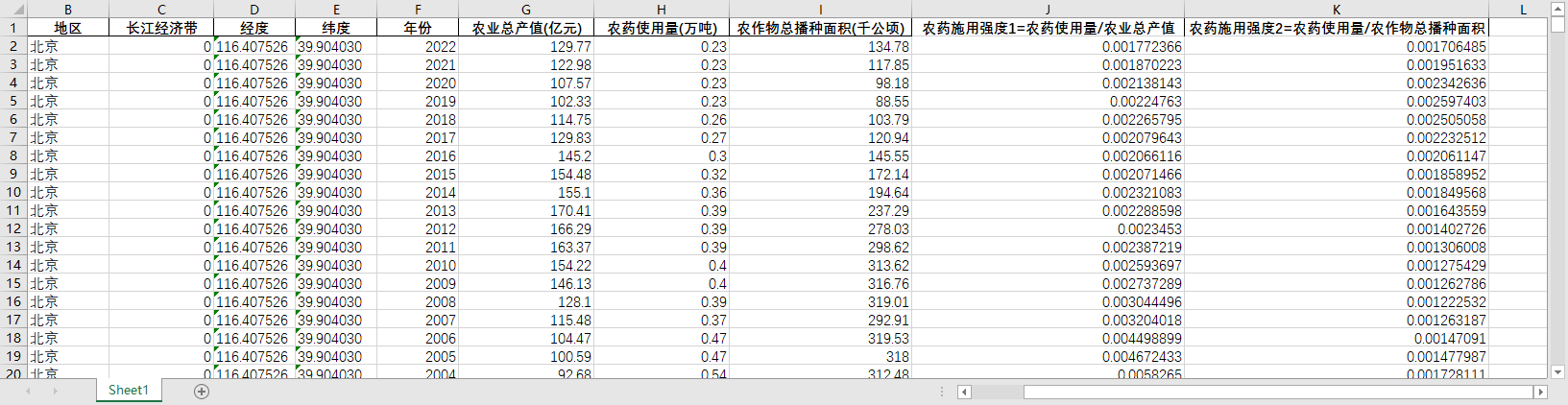Select cell with value 134.78
The image size is (1568, 405).
(820, 46)
